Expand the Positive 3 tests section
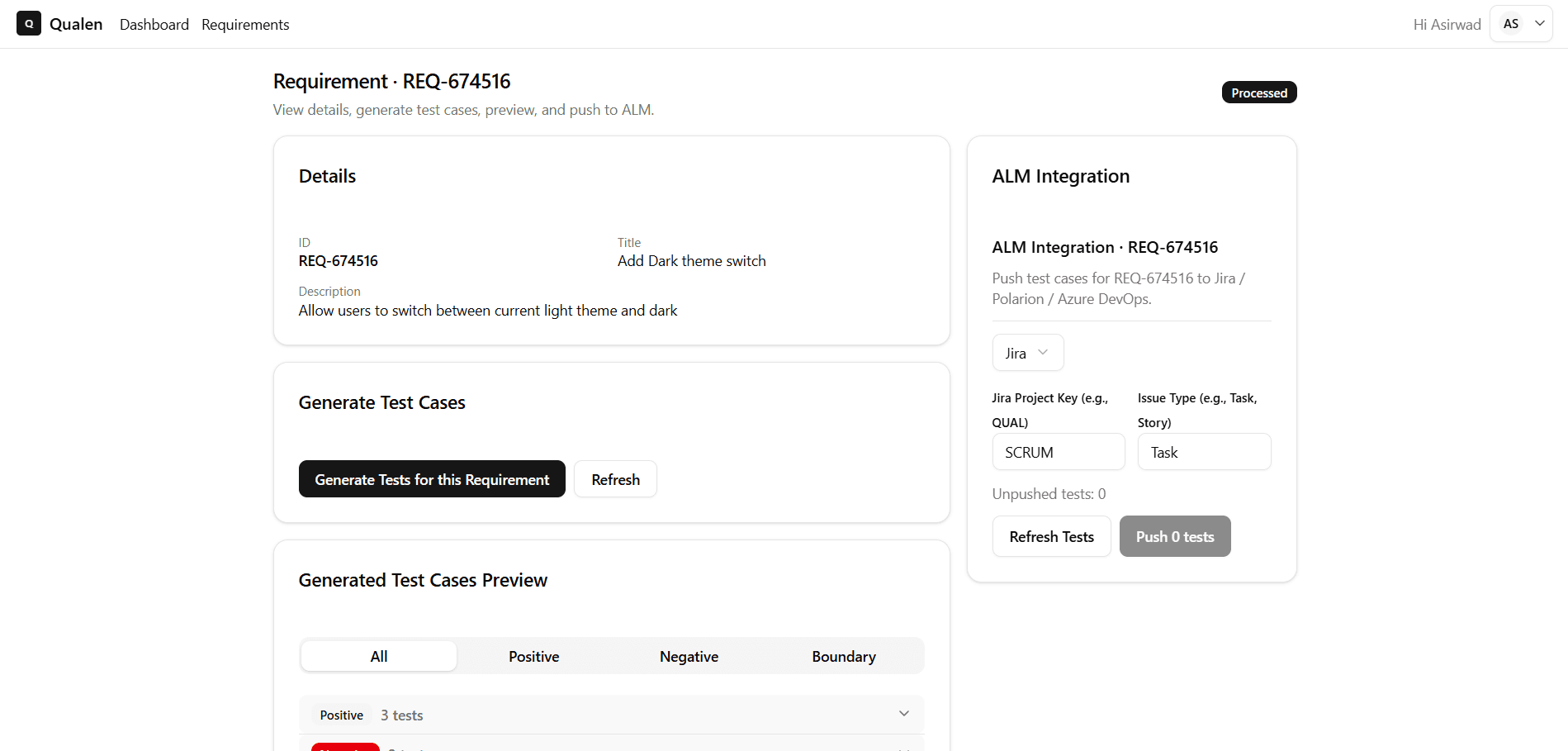Screen dimensions: 1568x751 click(x=611, y=715)
